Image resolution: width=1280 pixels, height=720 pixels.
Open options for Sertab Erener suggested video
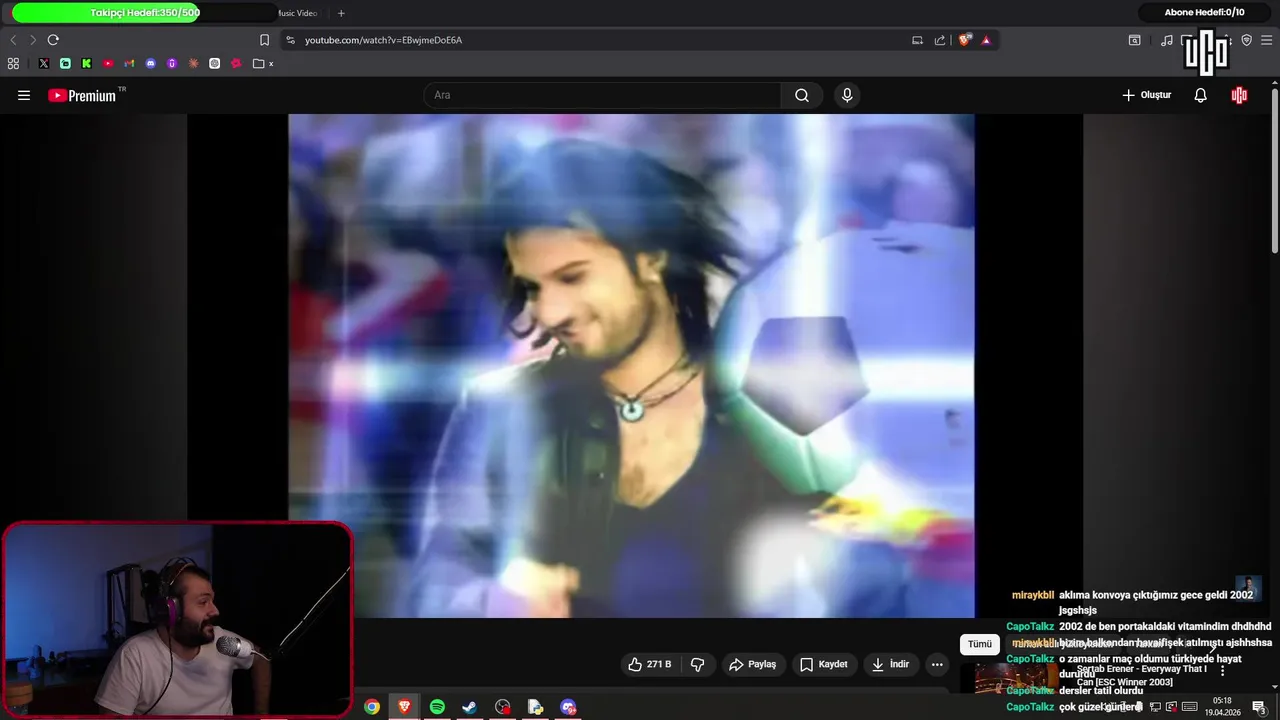pyautogui.click(x=1222, y=671)
